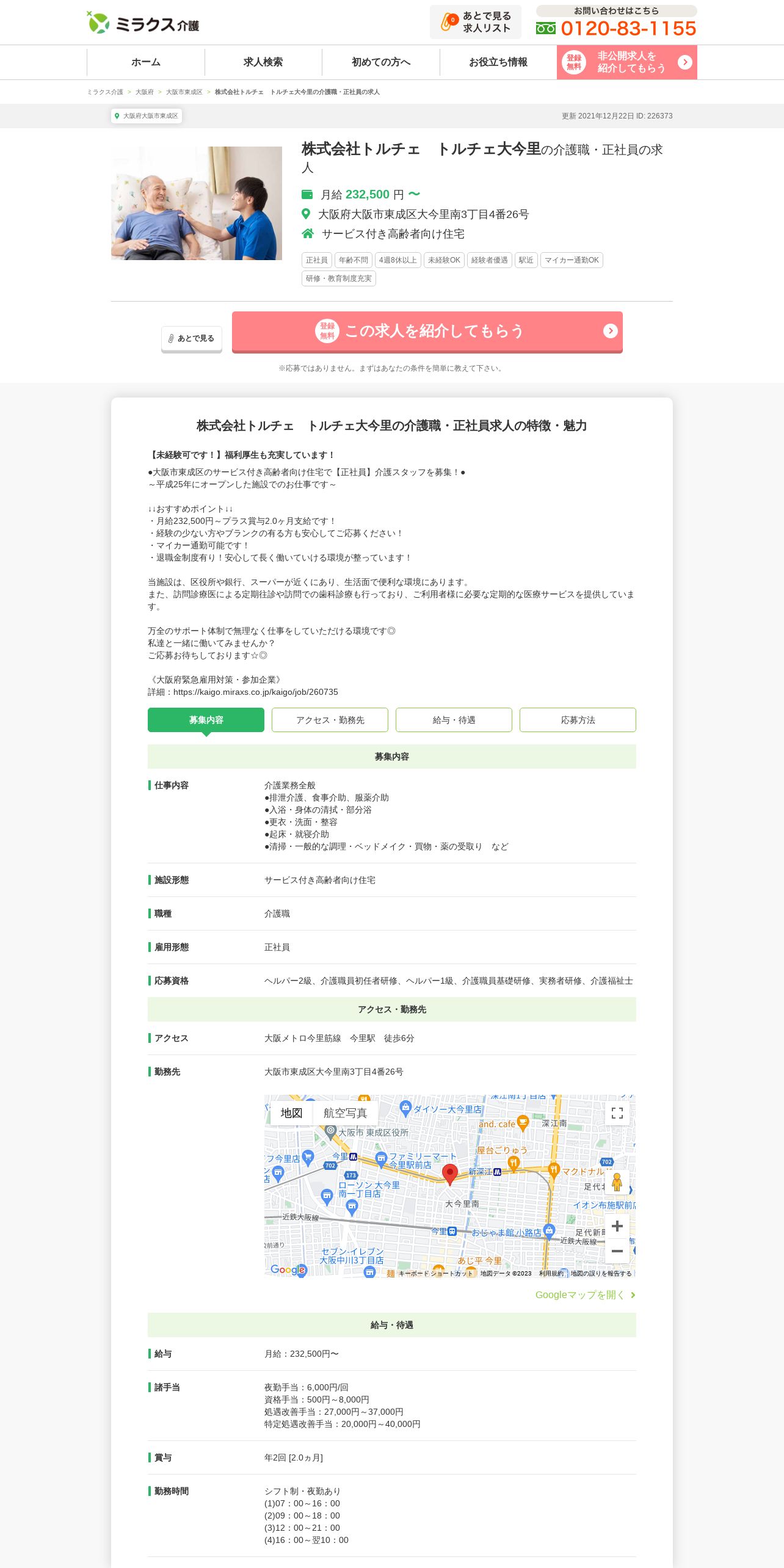Open ホーム navigation item
Image resolution: width=784 pixels, height=1568 pixels.
(x=146, y=62)
